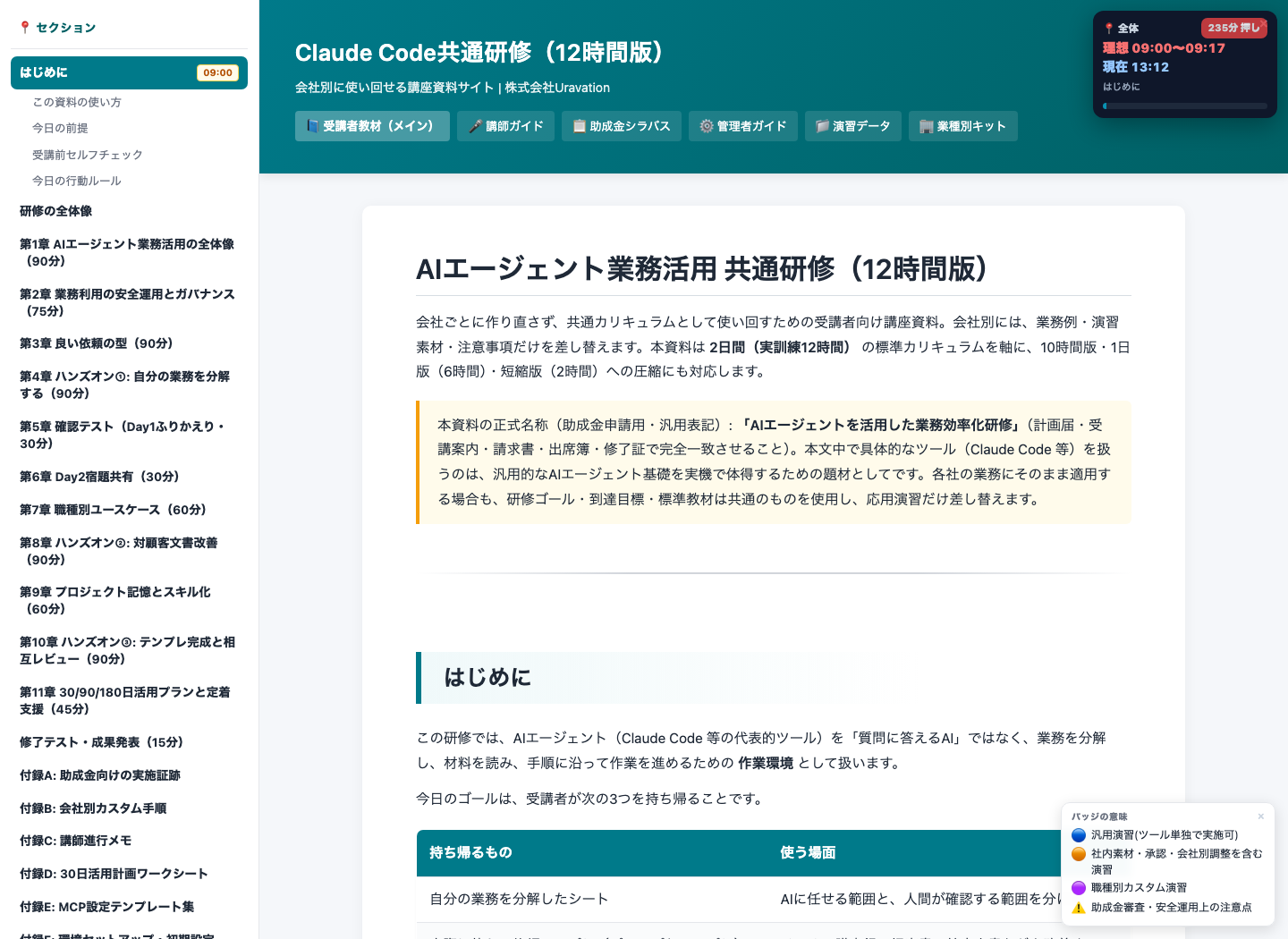Image resolution: width=1288 pixels, height=939 pixels.
Task: Click the 235分 押し red delay badge
Action: pos(1233,28)
